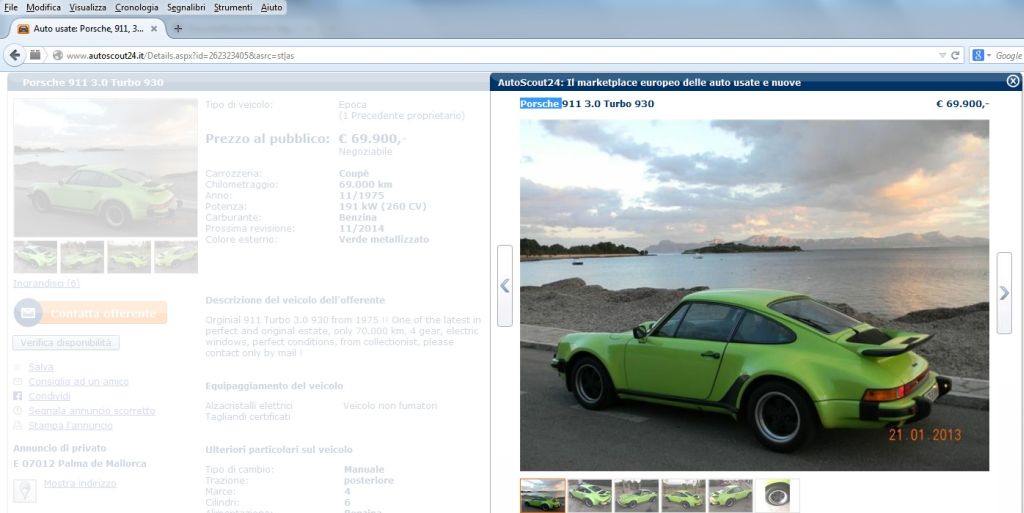Click the Consiglia ad un amico link
Viewport: 1024px width, 513px height.
pyautogui.click(x=78, y=382)
